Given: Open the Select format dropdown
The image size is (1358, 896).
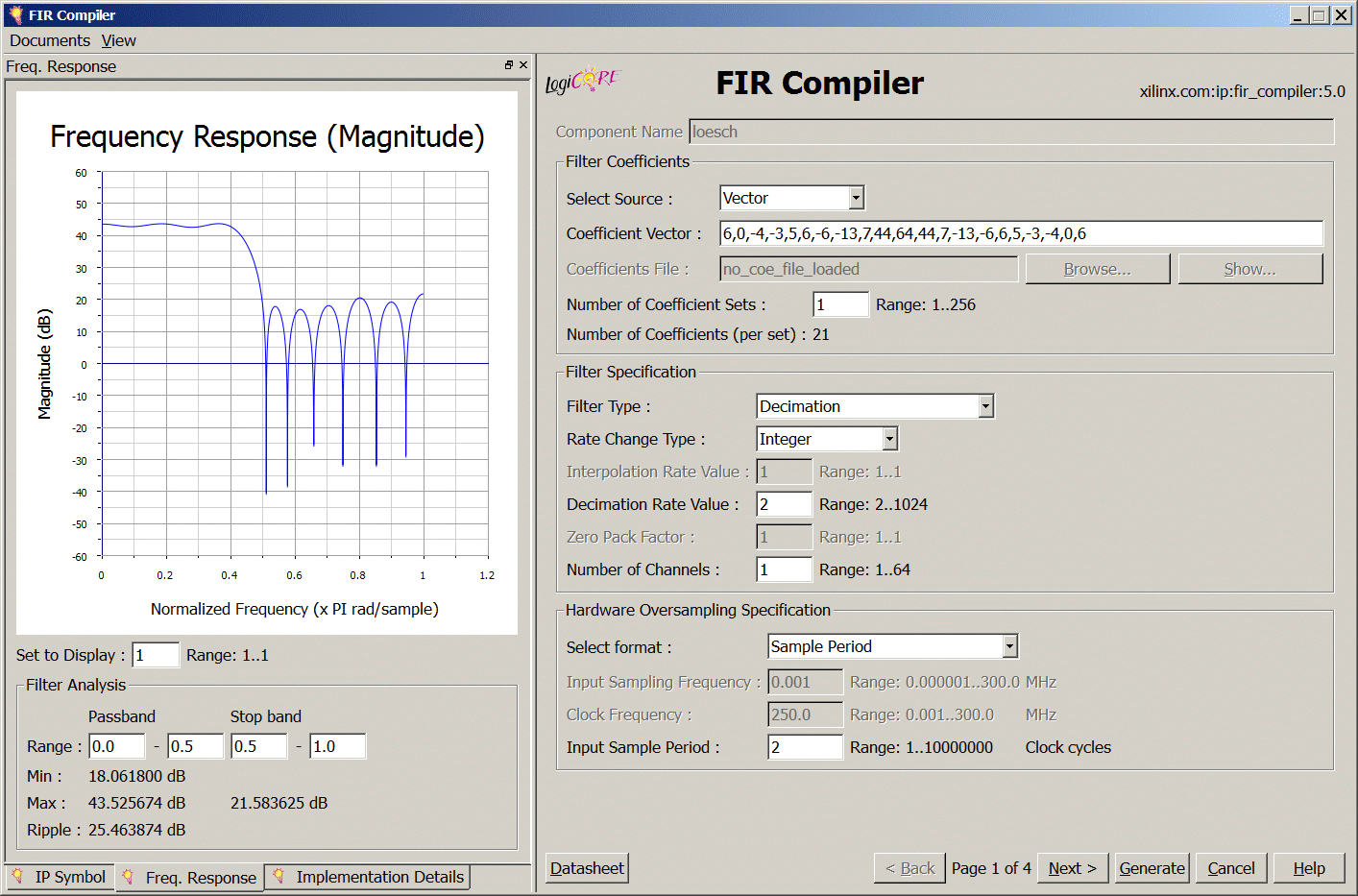Looking at the screenshot, I should [x=1009, y=646].
